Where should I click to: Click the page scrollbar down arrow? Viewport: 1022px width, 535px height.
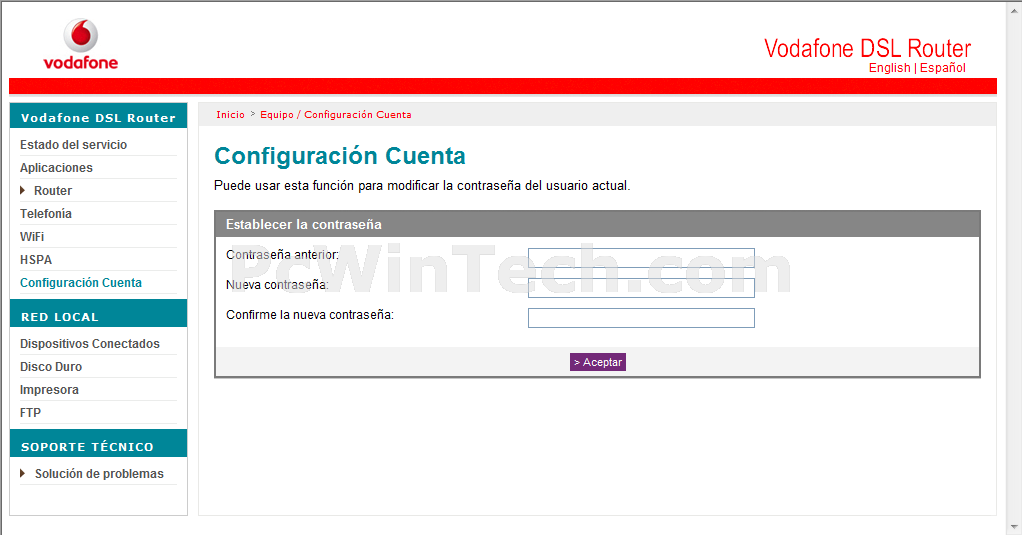pos(1014,527)
